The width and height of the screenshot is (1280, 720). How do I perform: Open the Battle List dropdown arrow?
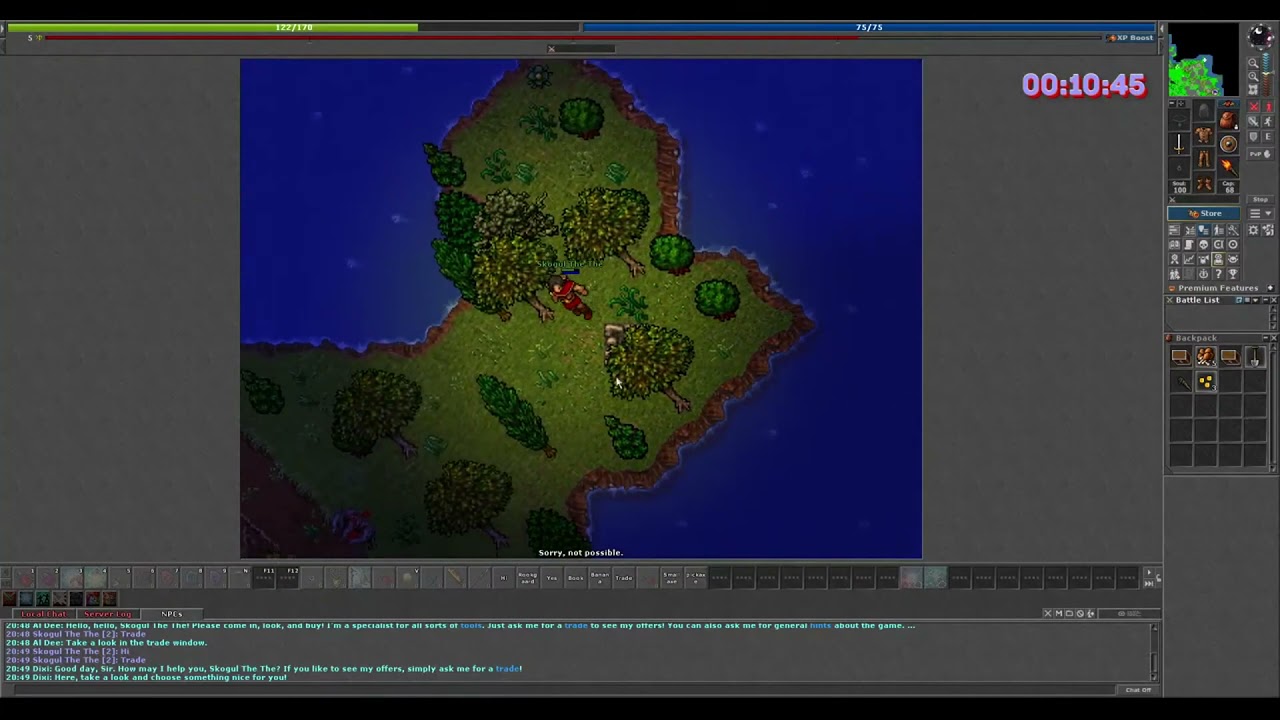pos(1256,300)
